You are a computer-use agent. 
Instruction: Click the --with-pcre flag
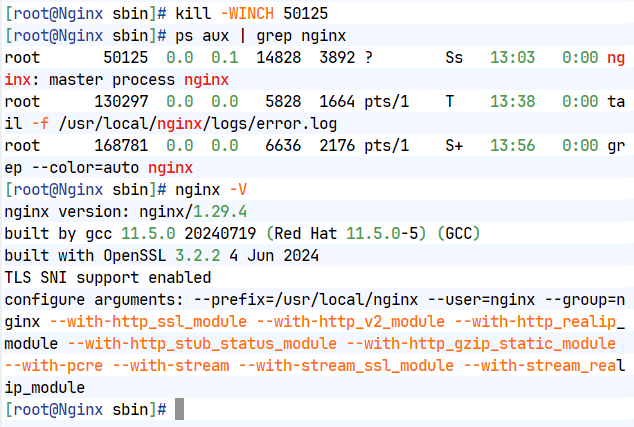54,366
